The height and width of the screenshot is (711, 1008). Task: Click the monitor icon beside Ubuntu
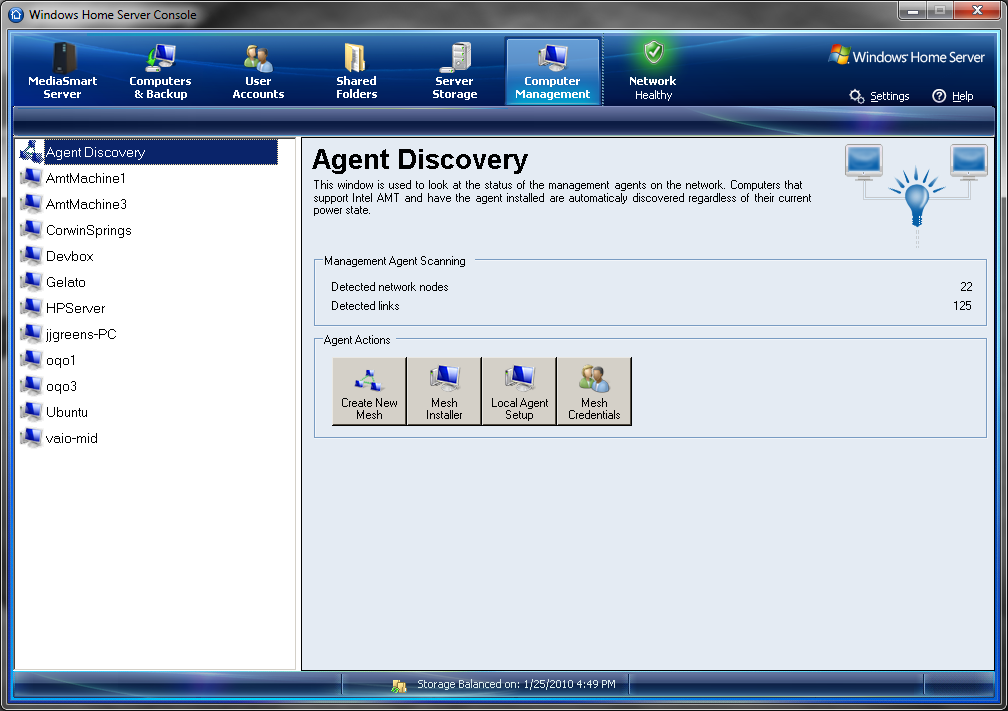tap(31, 412)
